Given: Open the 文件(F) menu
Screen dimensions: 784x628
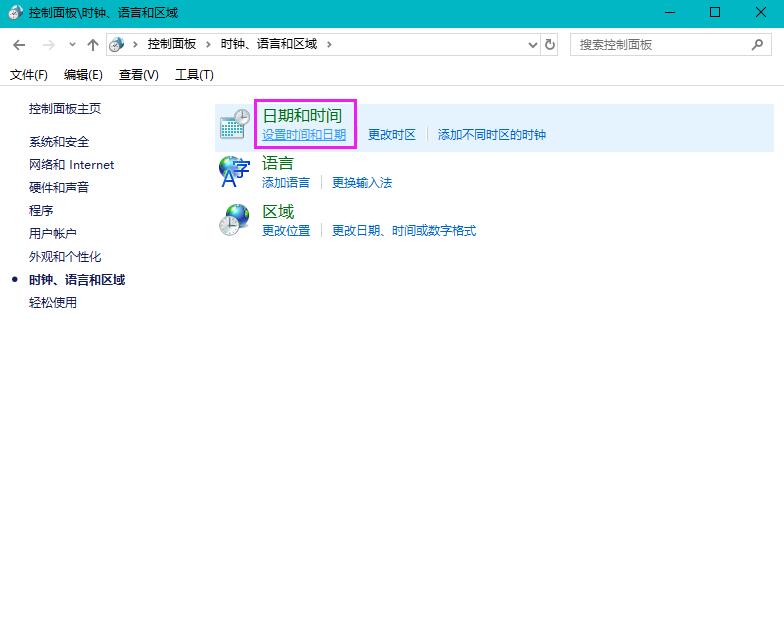Looking at the screenshot, I should click(29, 75).
